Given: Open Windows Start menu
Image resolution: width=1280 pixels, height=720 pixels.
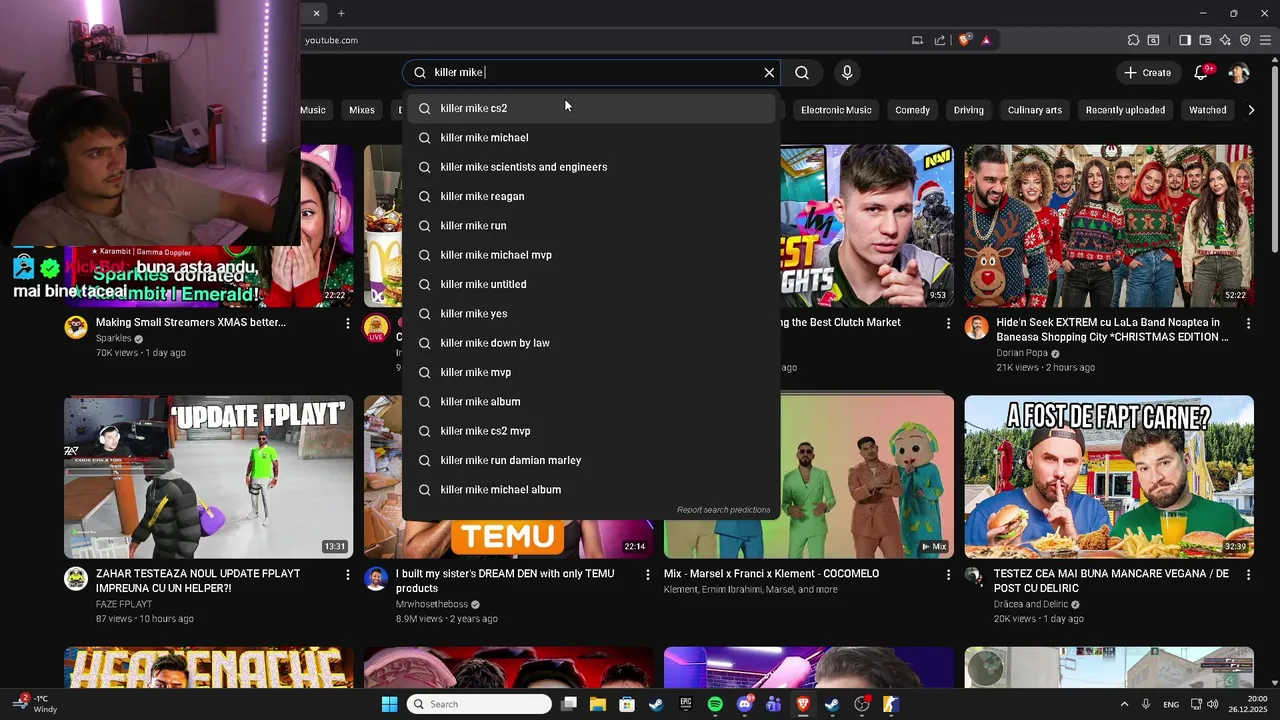Looking at the screenshot, I should pos(390,704).
